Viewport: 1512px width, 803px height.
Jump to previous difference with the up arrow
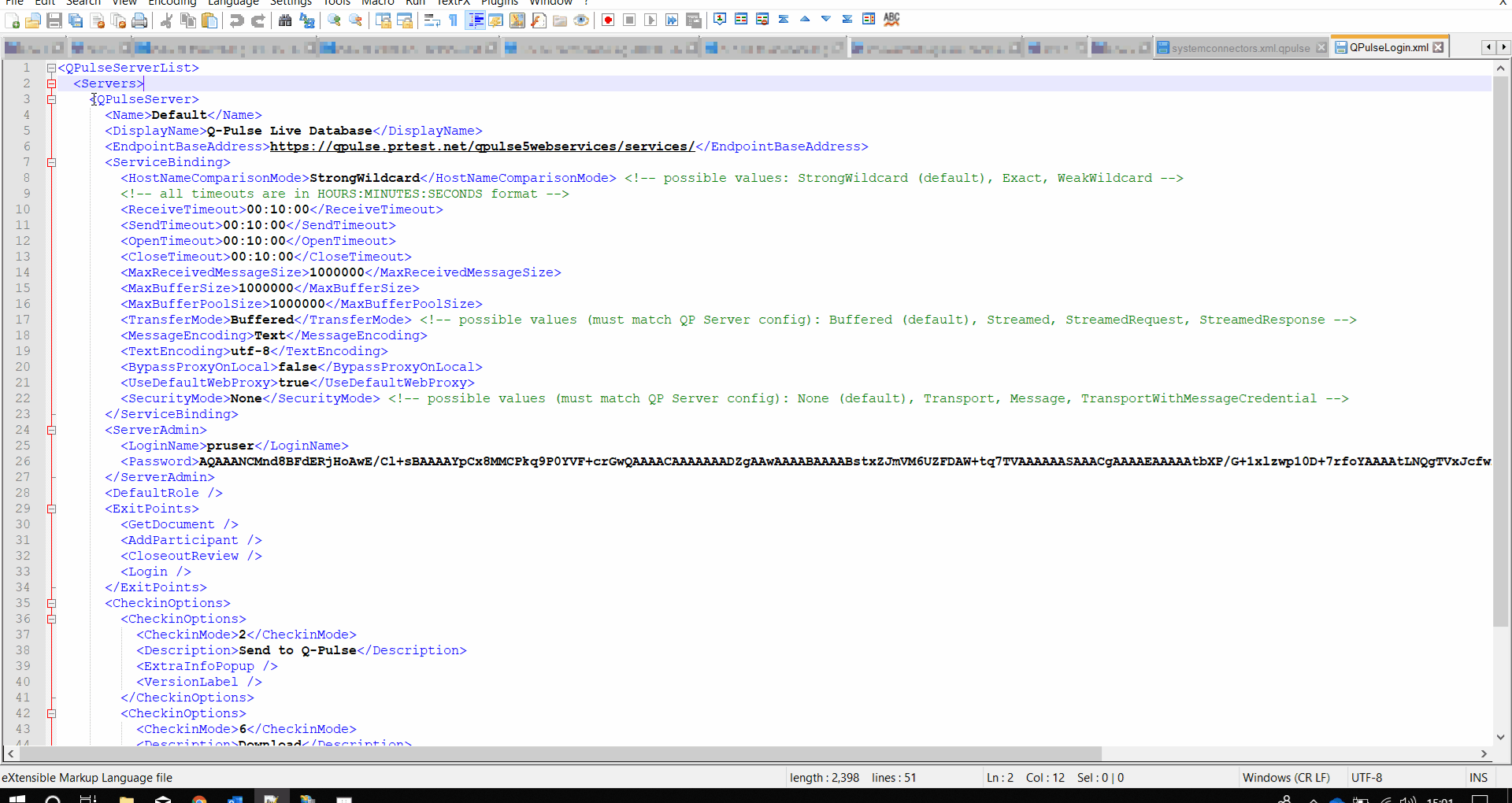point(805,20)
